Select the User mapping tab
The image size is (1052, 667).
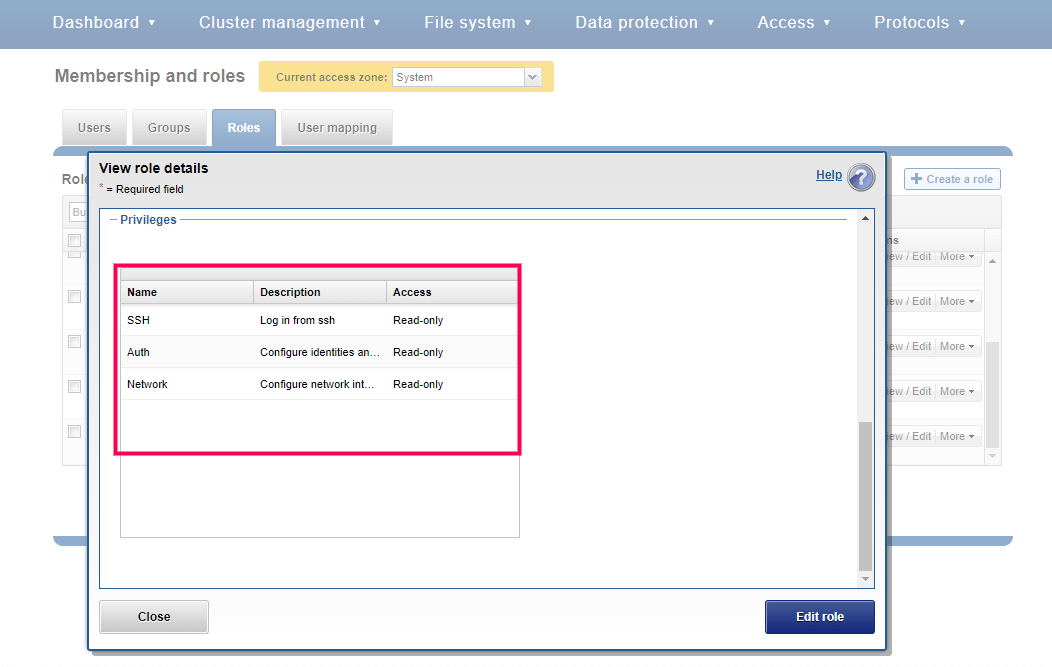pyautogui.click(x=336, y=127)
